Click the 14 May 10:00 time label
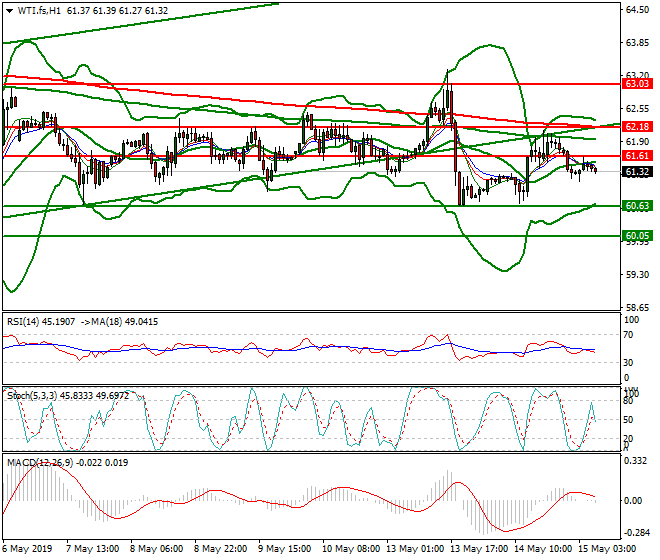Image resolution: width=660 pixels, height=560 pixels. coord(543,549)
